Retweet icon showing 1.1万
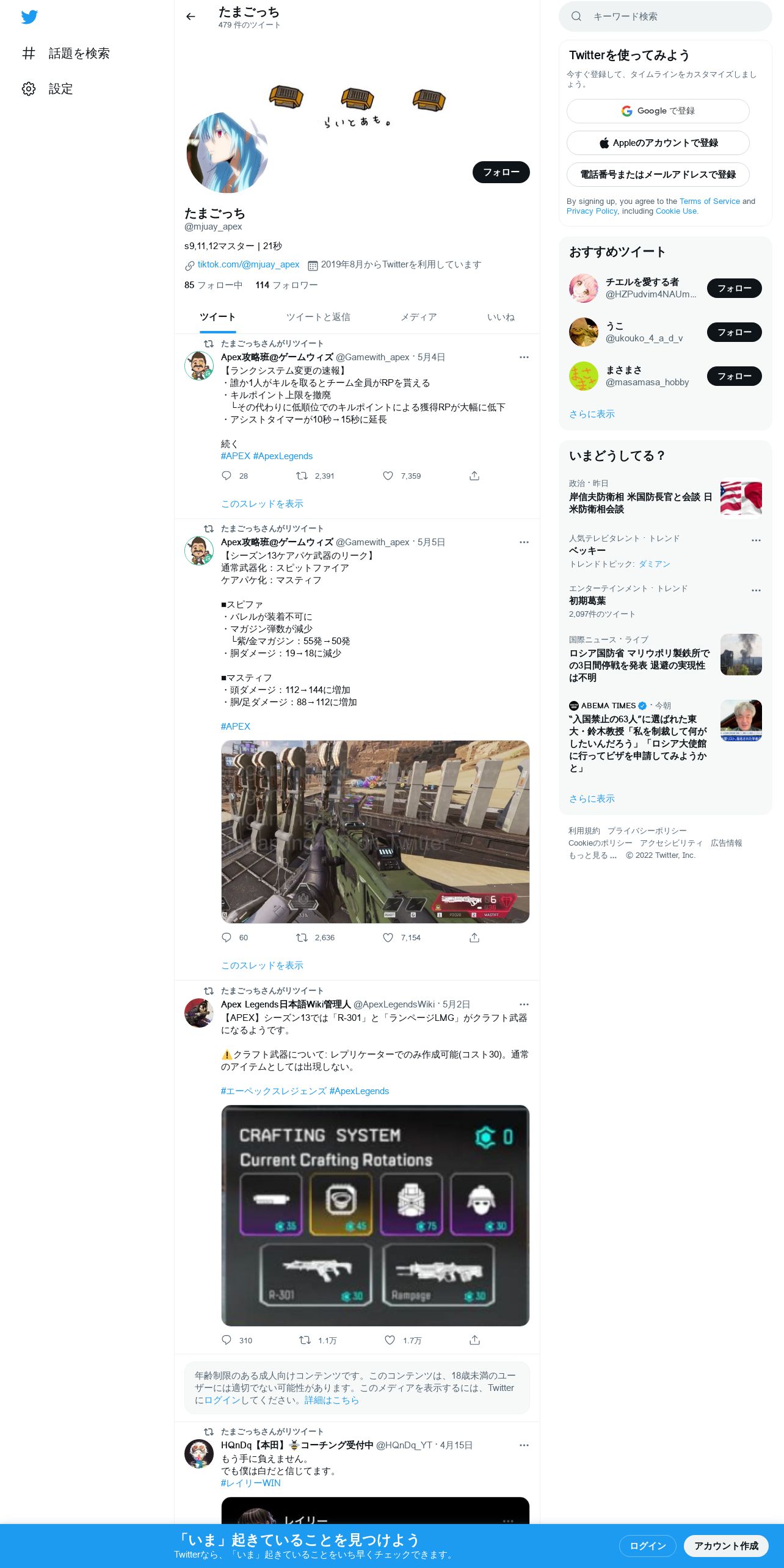Viewport: 784px width, 1568px height. [x=305, y=1340]
